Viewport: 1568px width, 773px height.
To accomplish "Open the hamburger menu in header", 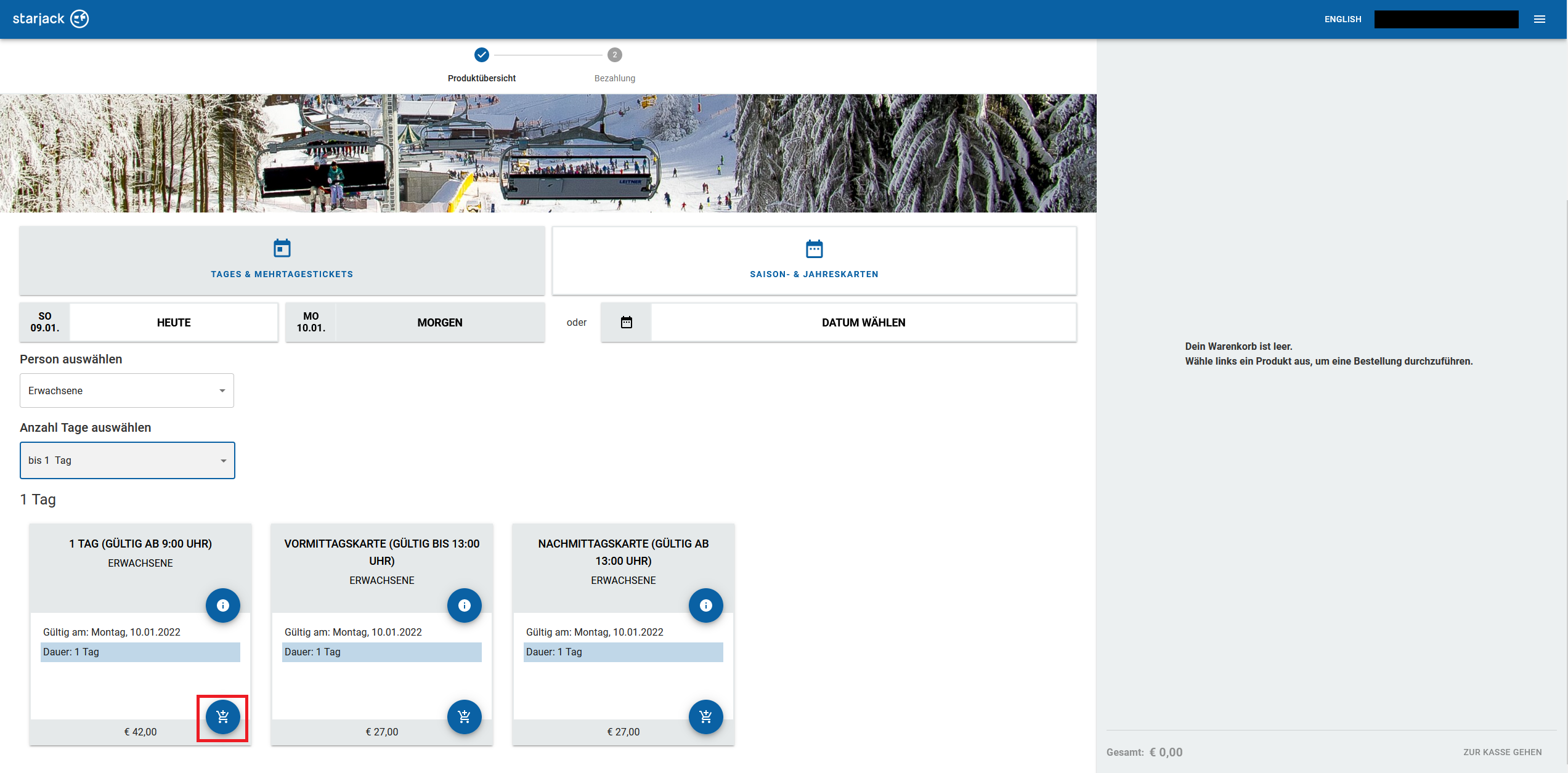I will [1540, 19].
